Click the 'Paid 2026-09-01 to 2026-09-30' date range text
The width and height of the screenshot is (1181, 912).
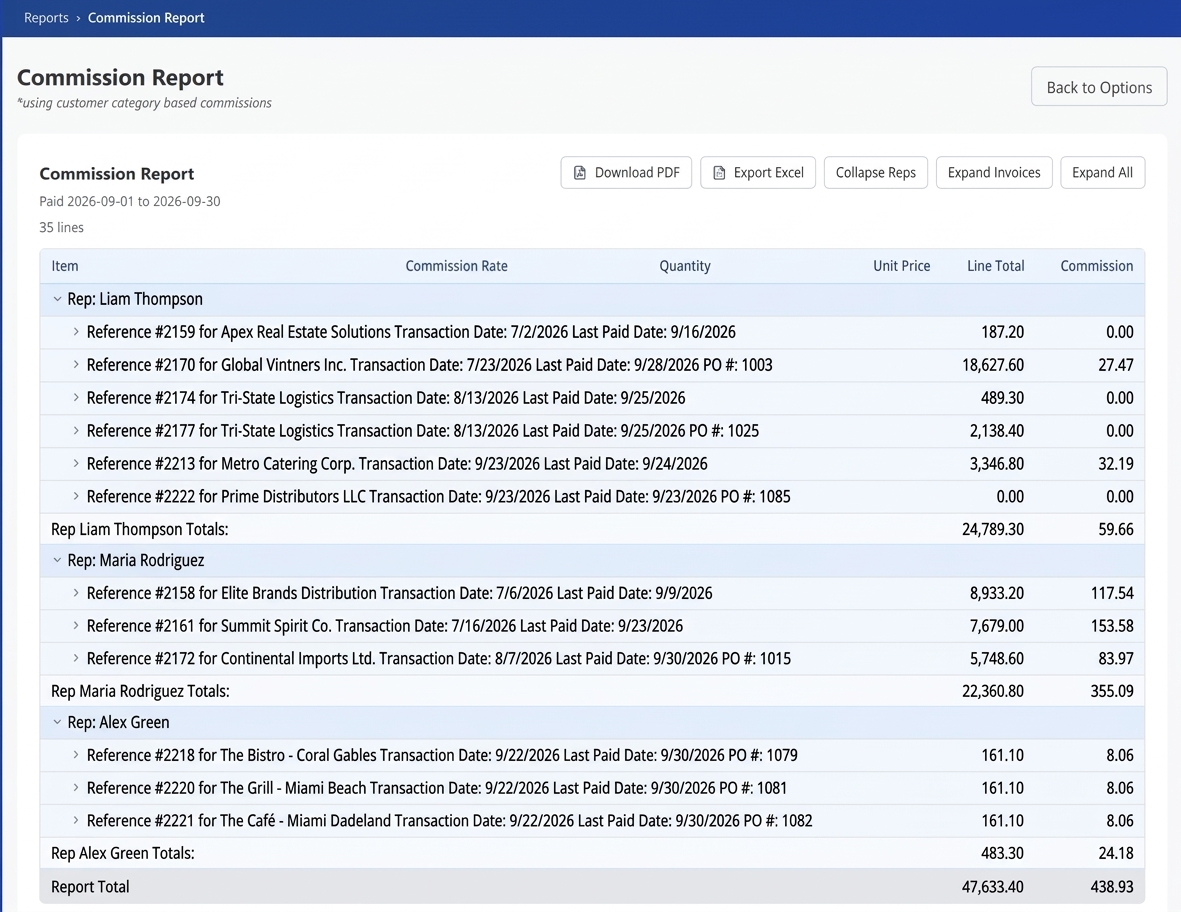tap(130, 201)
